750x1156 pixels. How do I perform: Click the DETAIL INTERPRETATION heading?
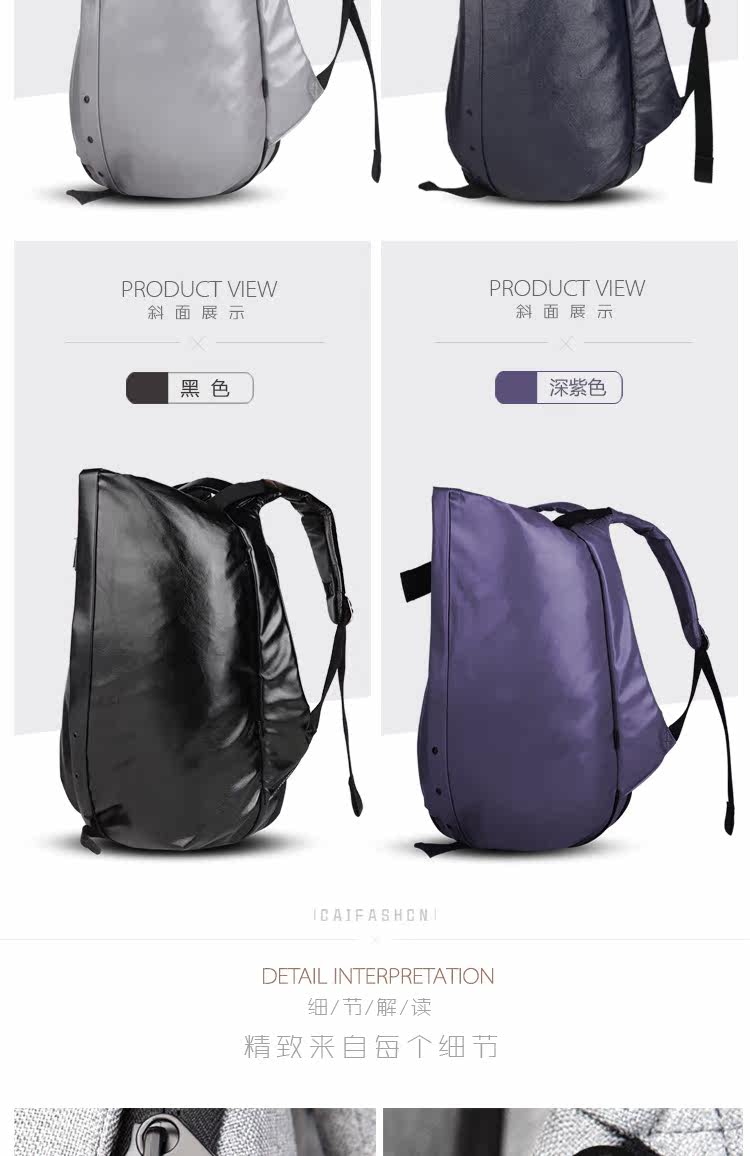pos(378,976)
